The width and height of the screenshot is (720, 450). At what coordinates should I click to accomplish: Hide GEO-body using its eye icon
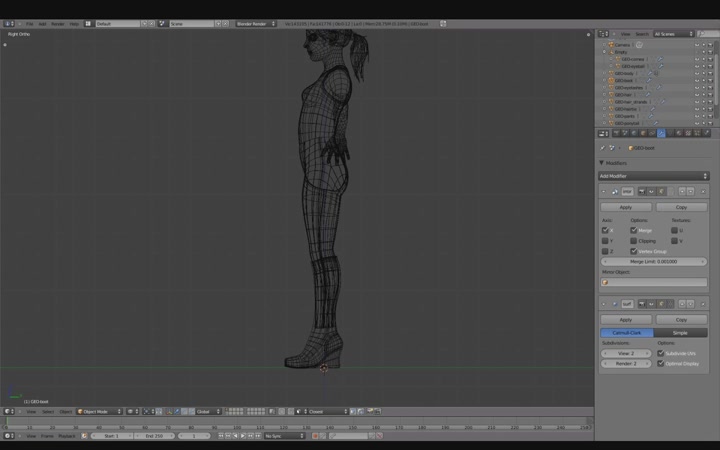(x=697, y=73)
